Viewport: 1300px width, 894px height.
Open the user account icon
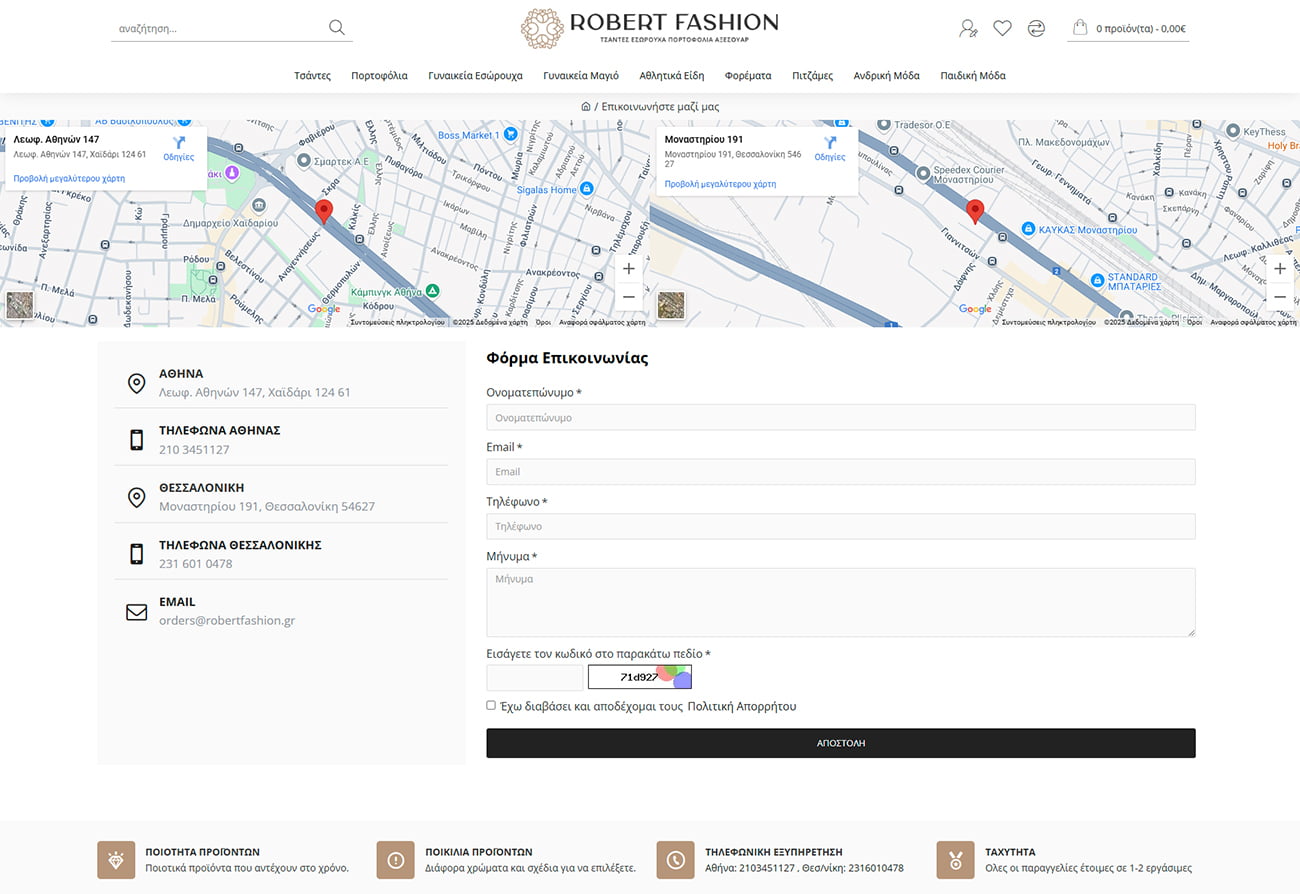(x=968, y=28)
